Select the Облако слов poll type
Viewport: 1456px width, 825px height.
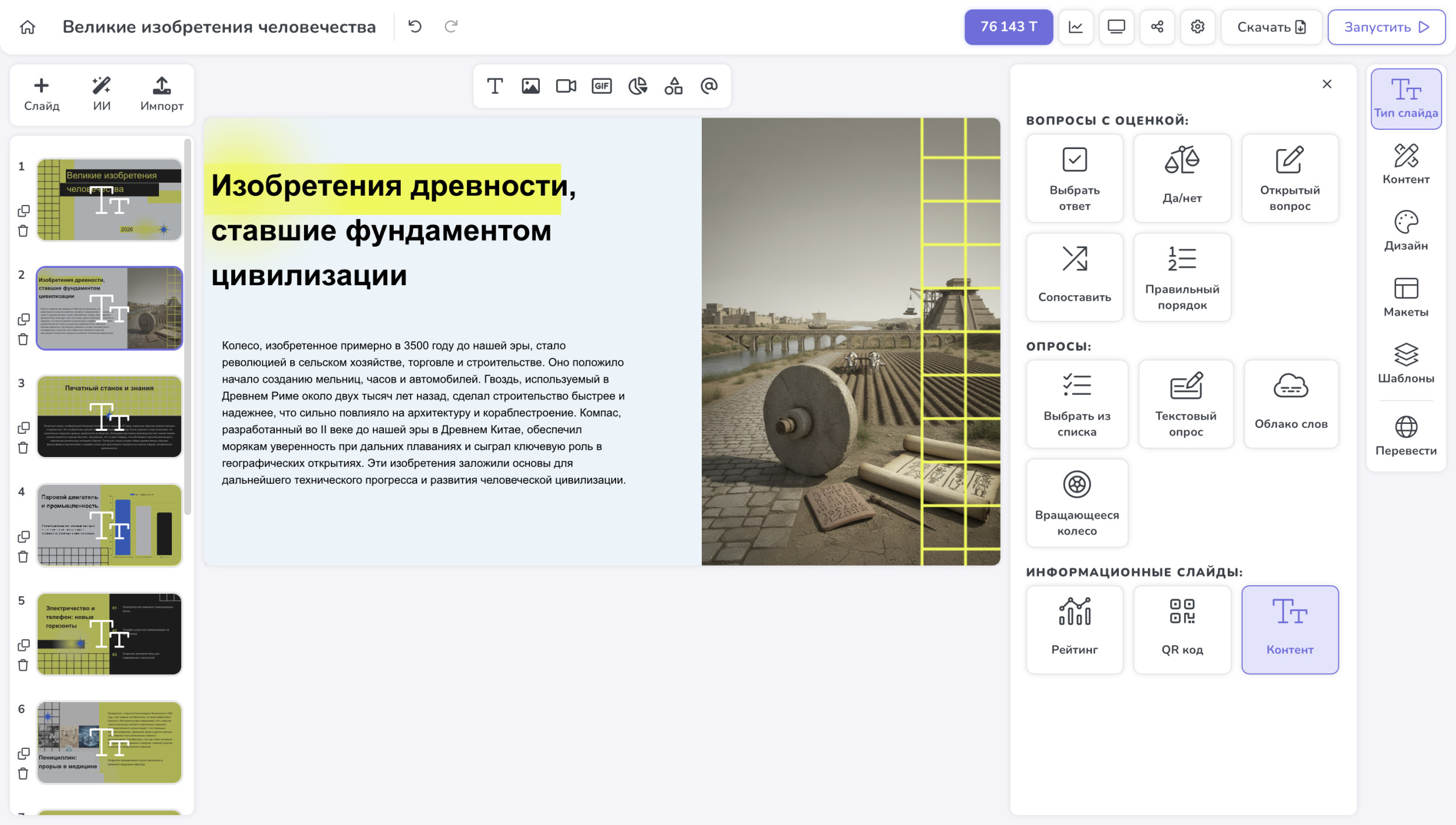pos(1291,403)
